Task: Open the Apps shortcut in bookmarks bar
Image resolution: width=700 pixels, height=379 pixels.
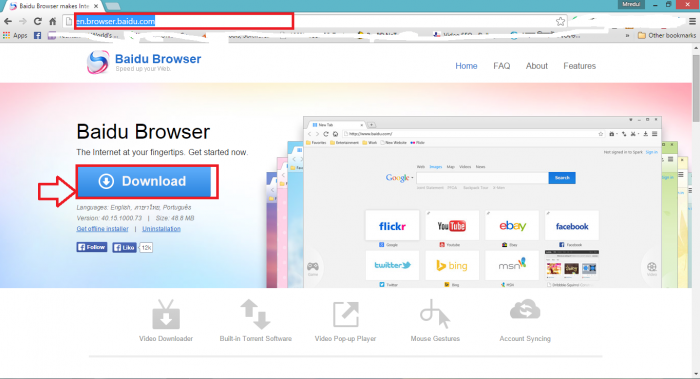Action: click(15, 35)
